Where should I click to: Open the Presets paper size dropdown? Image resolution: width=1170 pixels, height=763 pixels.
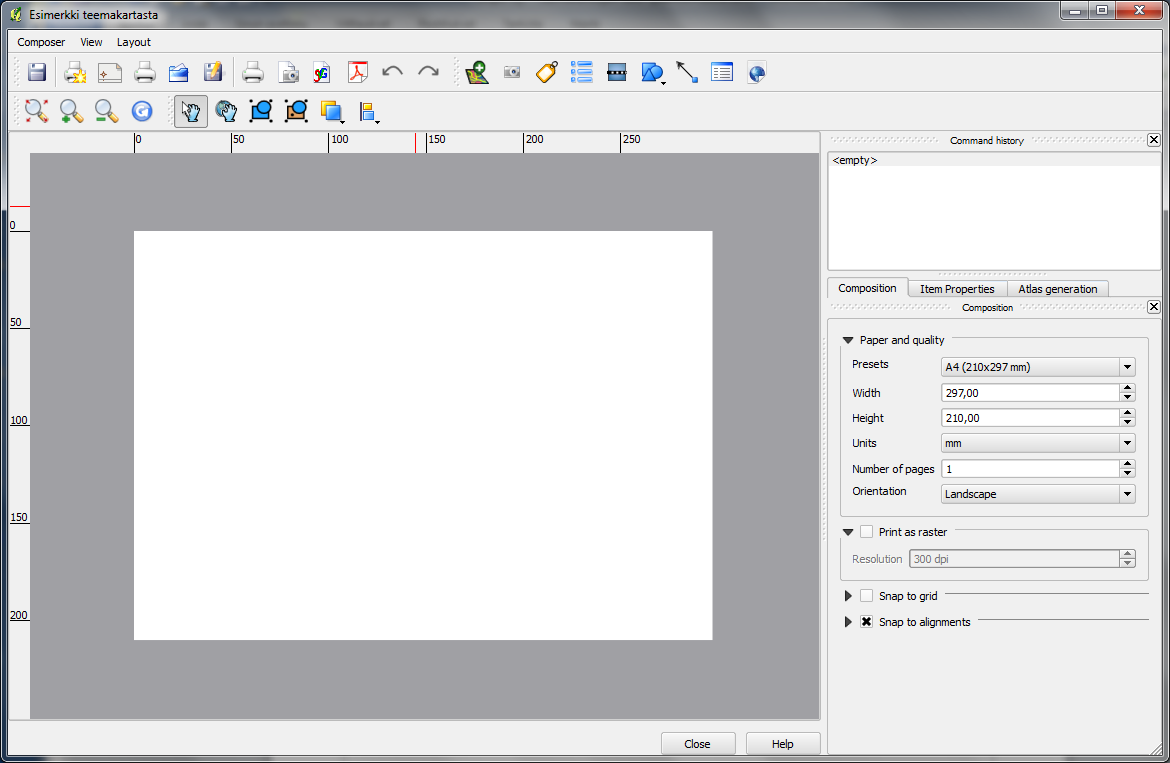[x=1038, y=367]
